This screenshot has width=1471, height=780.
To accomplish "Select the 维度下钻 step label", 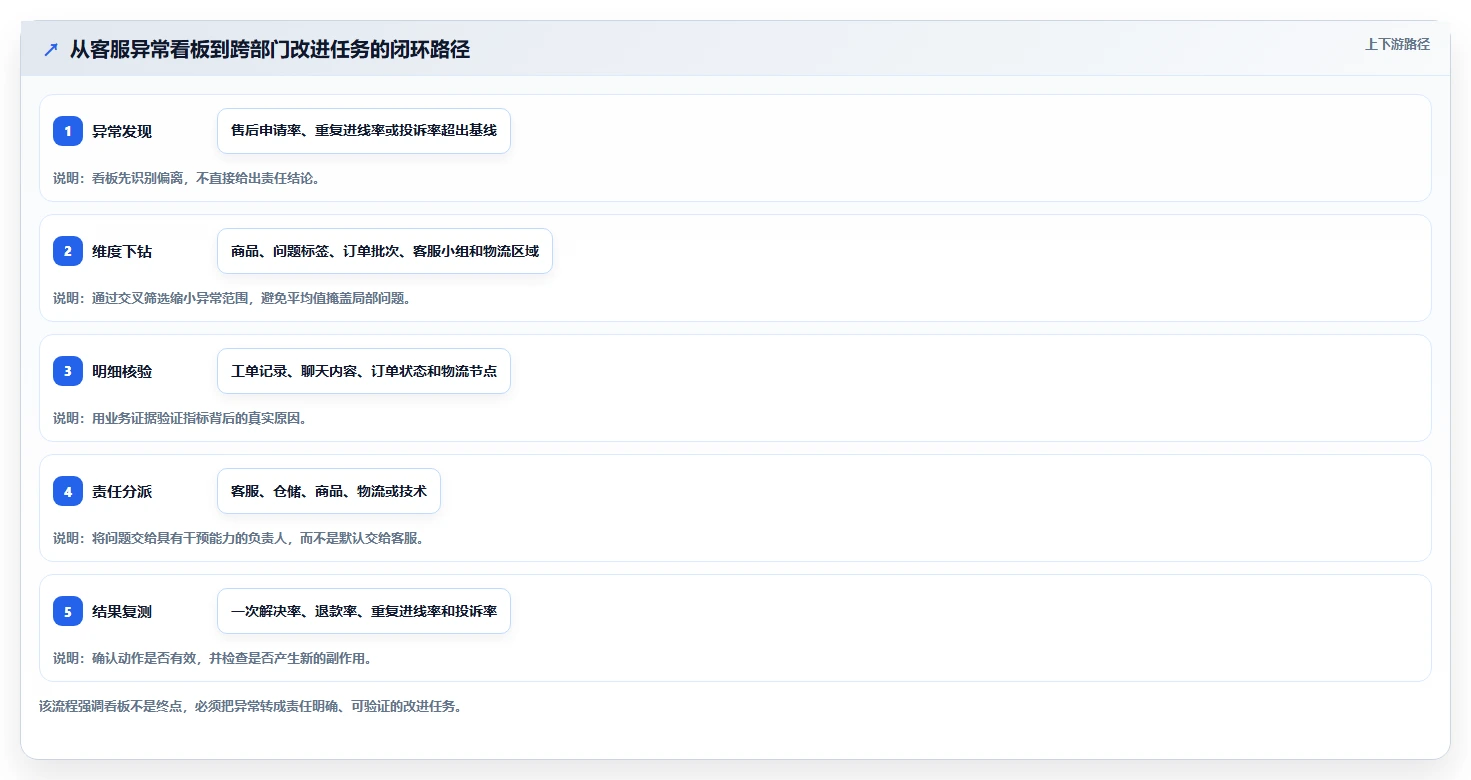I will pos(122,251).
